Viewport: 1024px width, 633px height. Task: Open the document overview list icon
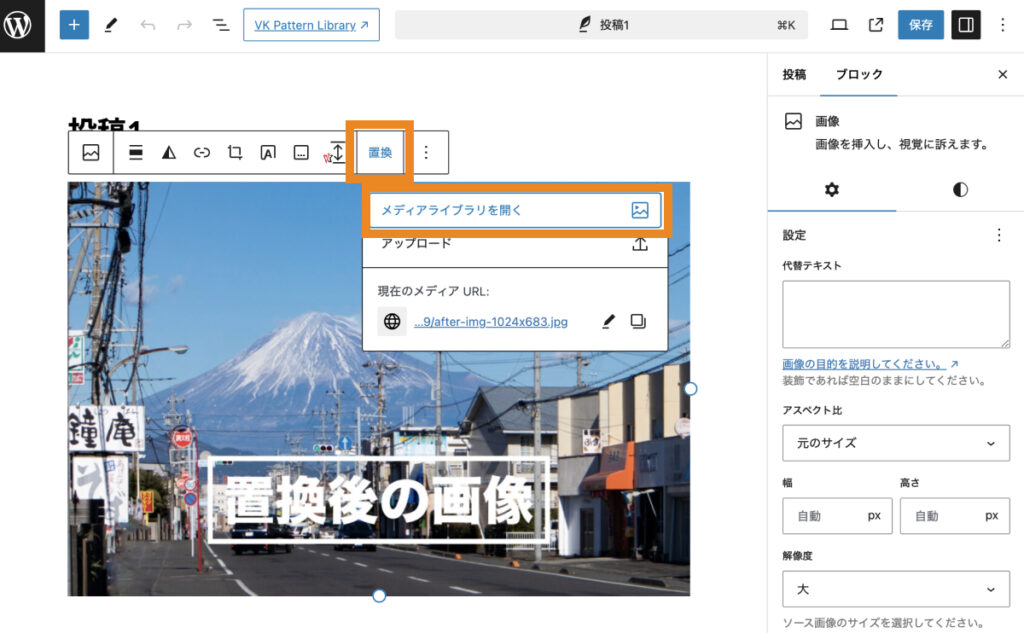click(x=220, y=24)
